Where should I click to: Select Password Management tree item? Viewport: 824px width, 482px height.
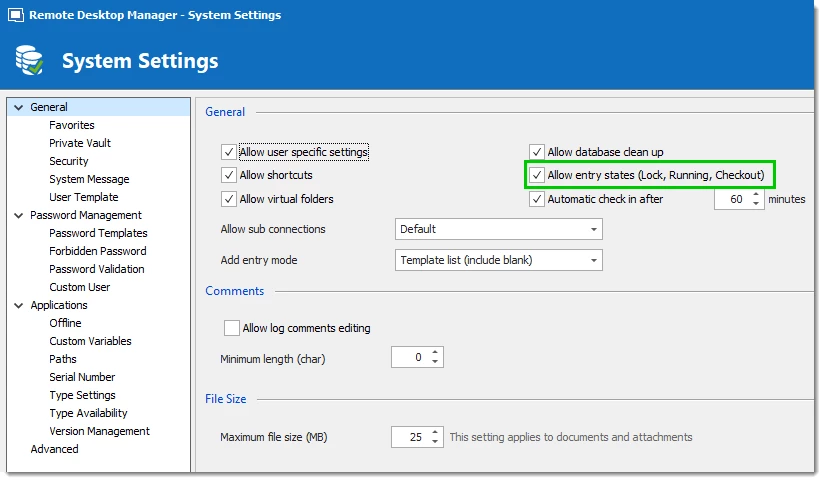click(86, 215)
